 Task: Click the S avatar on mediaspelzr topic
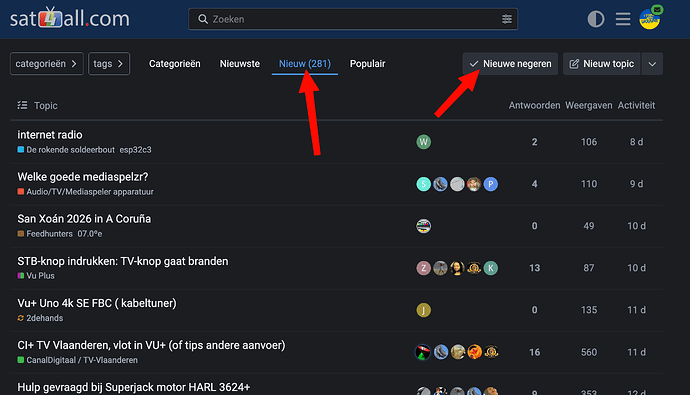point(423,184)
